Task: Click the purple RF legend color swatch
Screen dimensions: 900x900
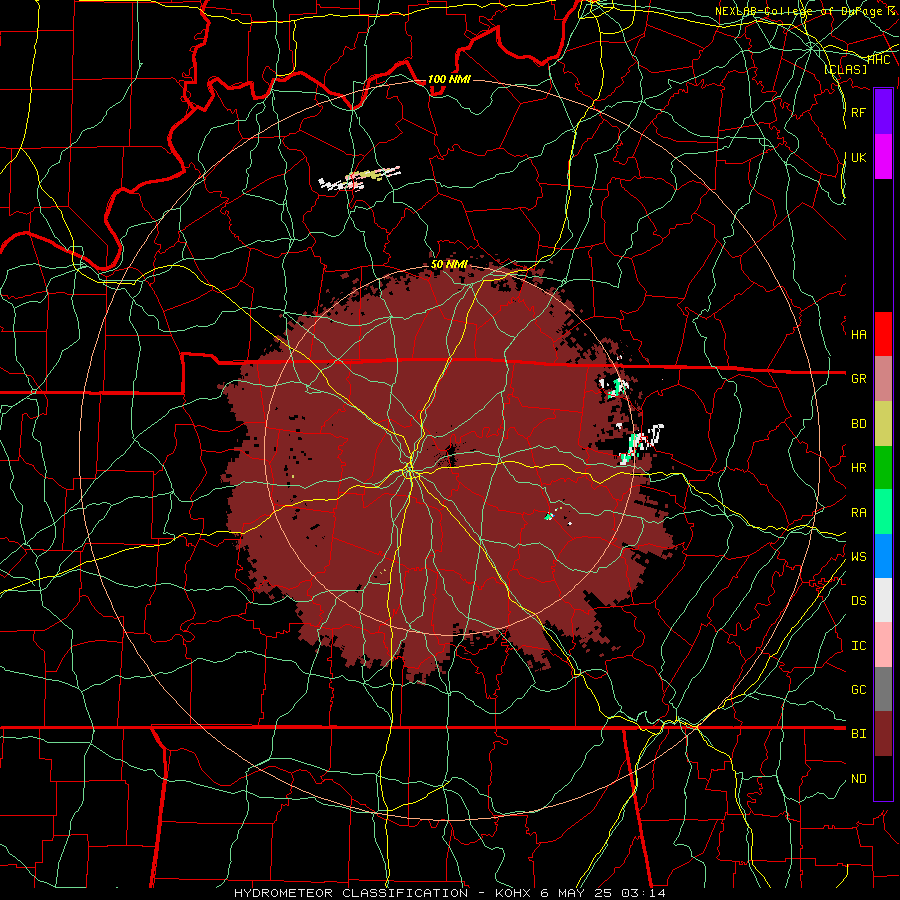Action: [883, 112]
